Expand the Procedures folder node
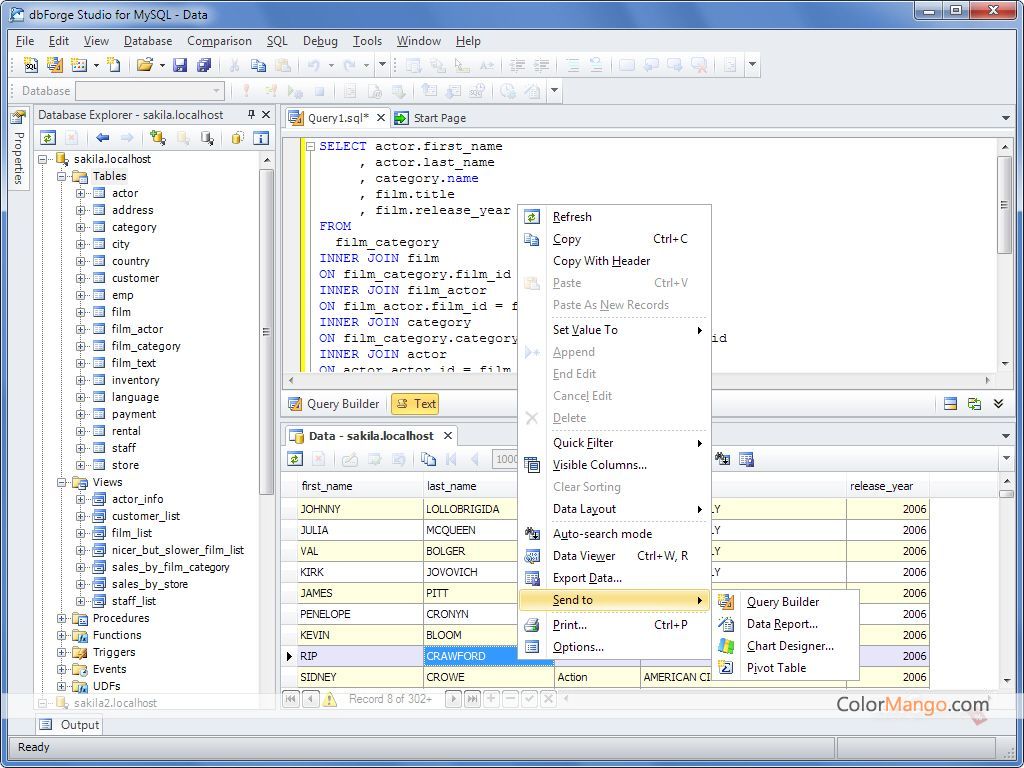 tap(61, 618)
